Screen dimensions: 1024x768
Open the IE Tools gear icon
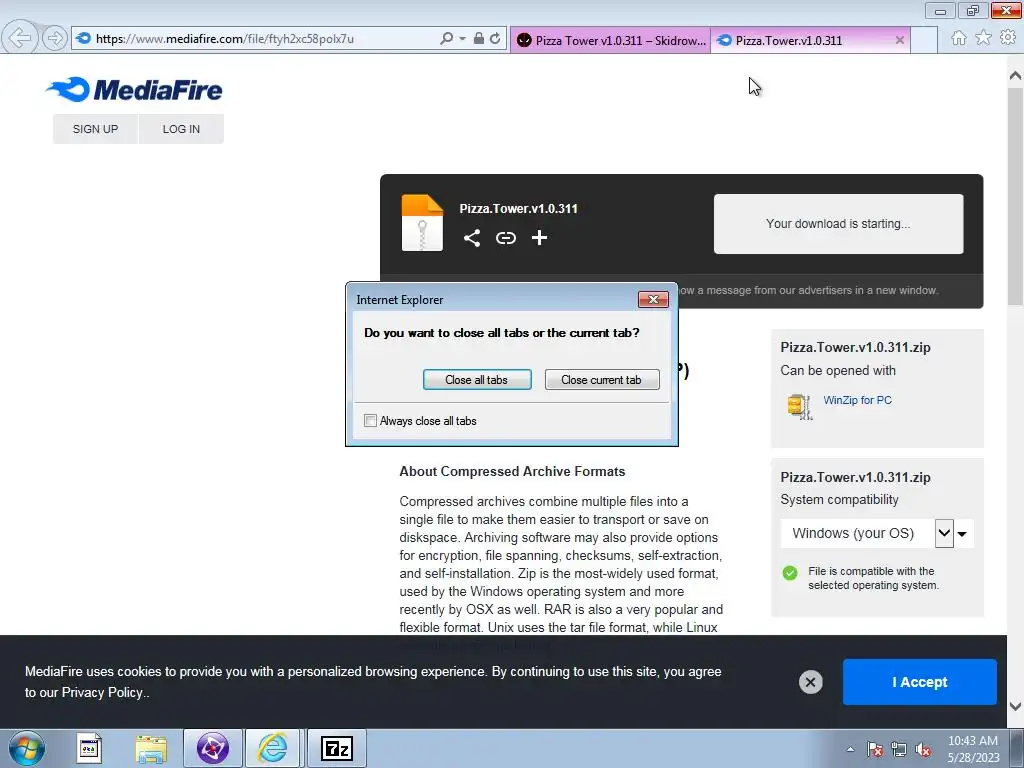1008,38
